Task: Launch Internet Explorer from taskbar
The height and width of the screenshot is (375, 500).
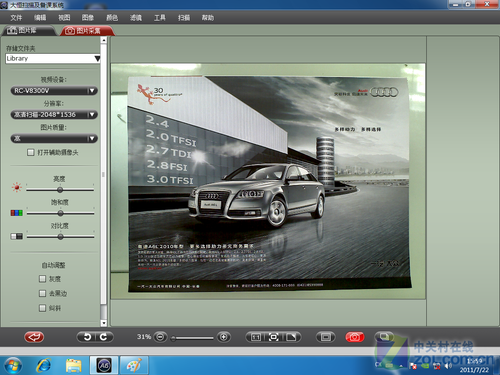Action: [44, 366]
